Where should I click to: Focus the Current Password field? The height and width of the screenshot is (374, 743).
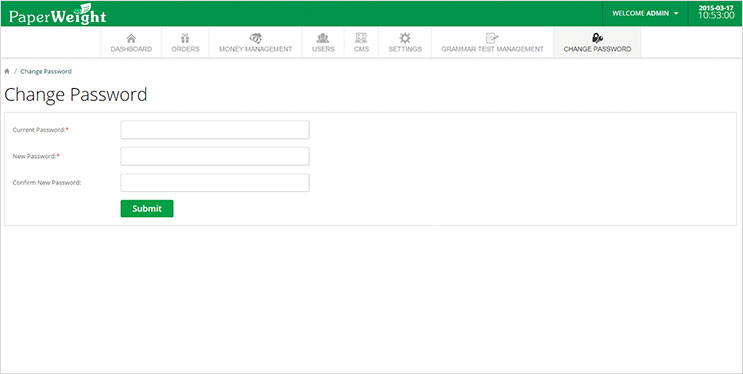tap(215, 130)
